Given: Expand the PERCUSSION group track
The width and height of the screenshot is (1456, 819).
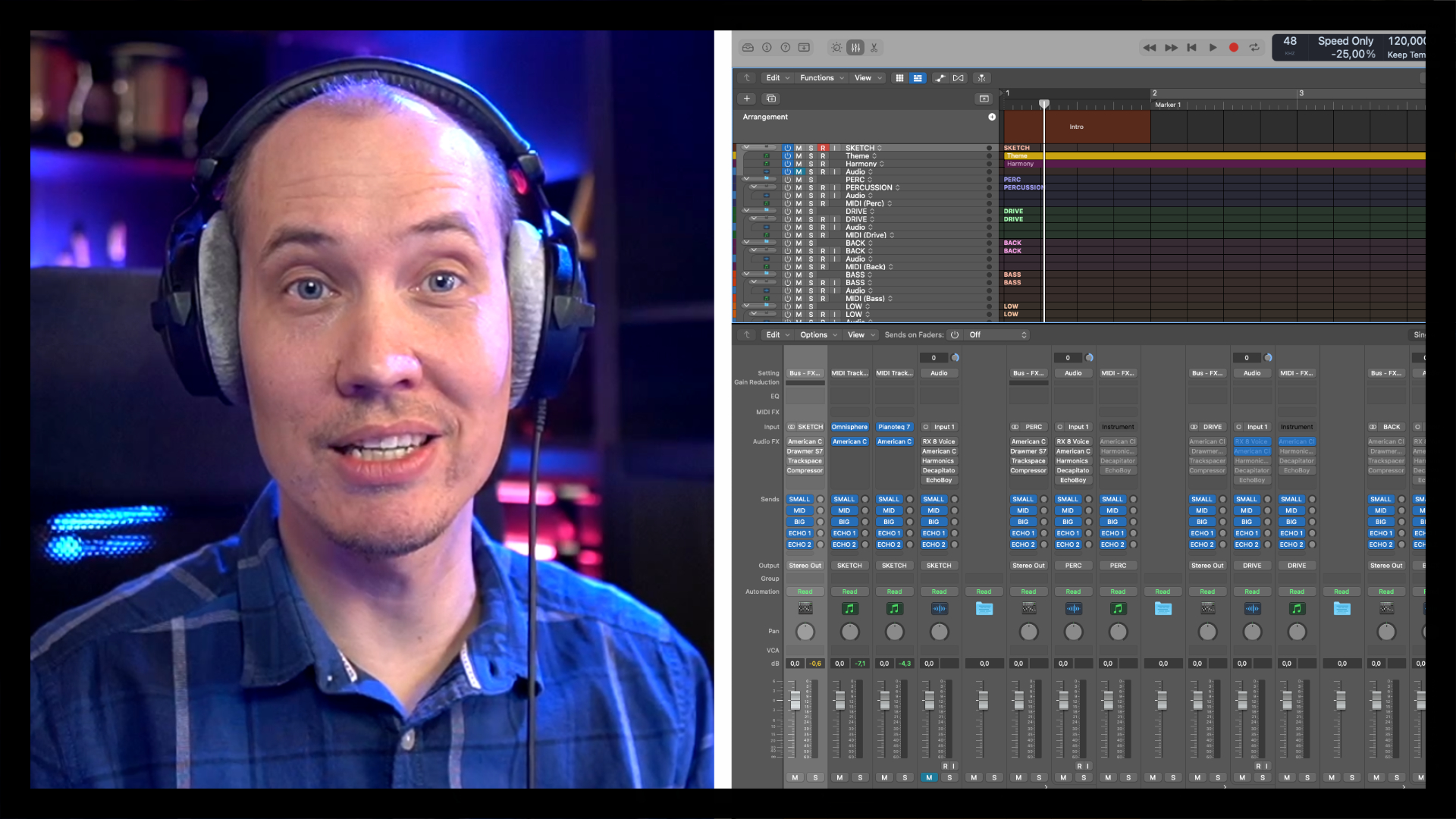Looking at the screenshot, I should click(x=750, y=187).
